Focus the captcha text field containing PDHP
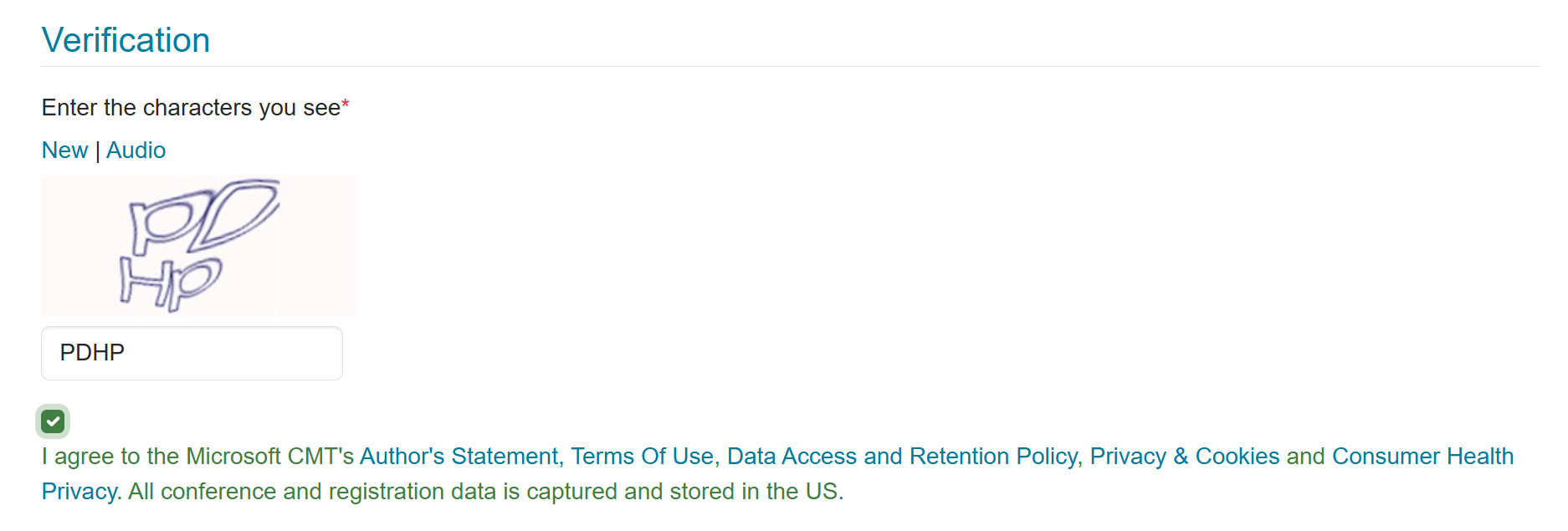 pyautogui.click(x=192, y=353)
